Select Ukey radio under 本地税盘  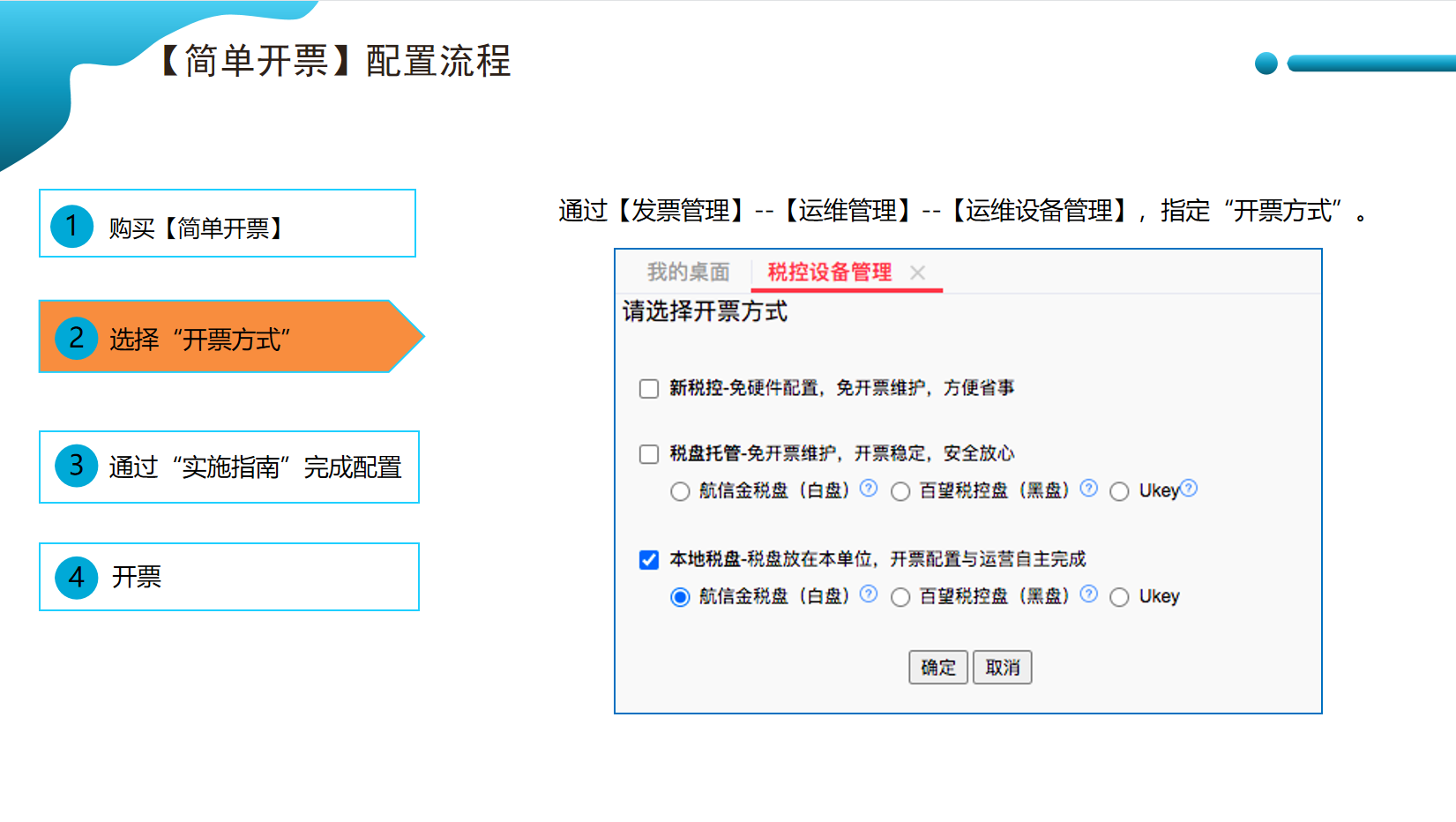point(1119,597)
